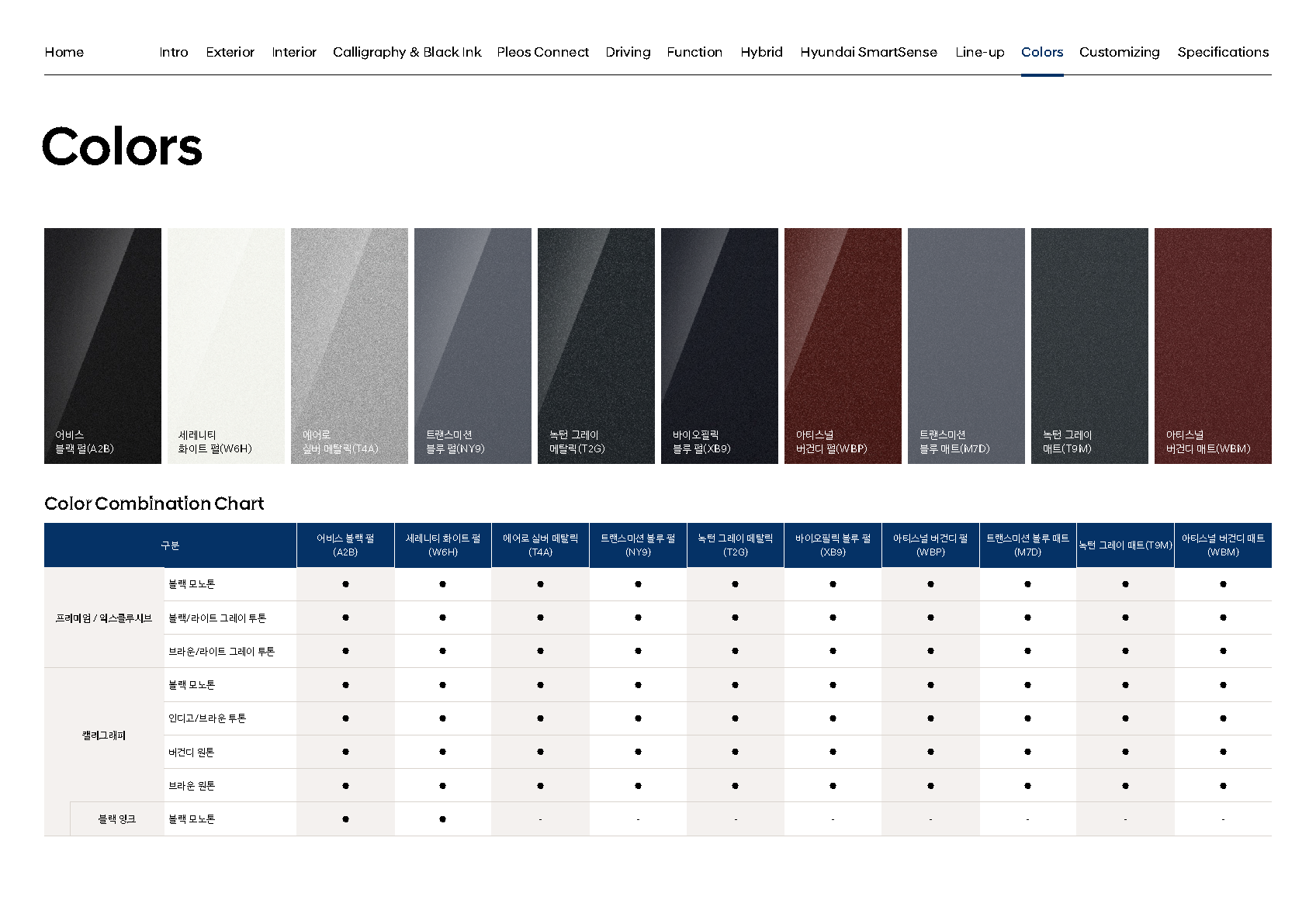Select Artisanal Burgundy Matte (WBM) swatch
The width and height of the screenshot is (1316, 924).
pos(1213,346)
